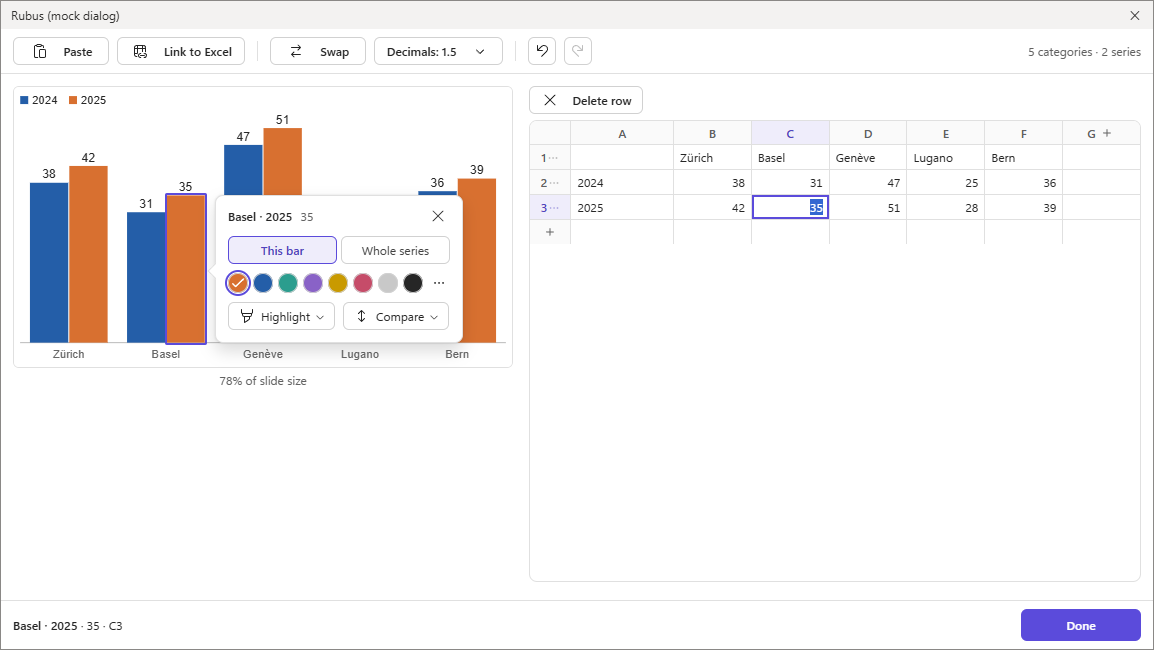
Task: Click the Bern header cell
Action: [x=1024, y=158]
